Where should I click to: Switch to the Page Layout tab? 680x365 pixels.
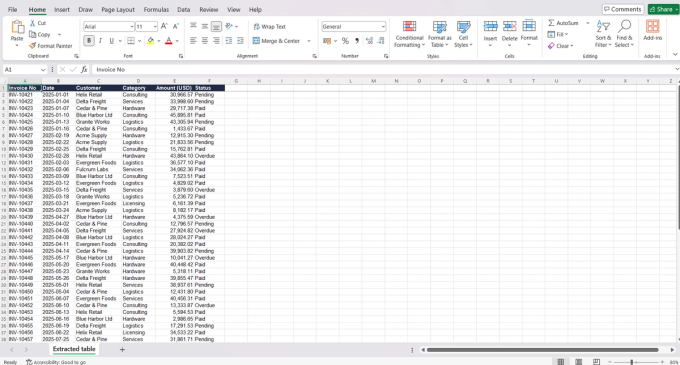pyautogui.click(x=118, y=10)
